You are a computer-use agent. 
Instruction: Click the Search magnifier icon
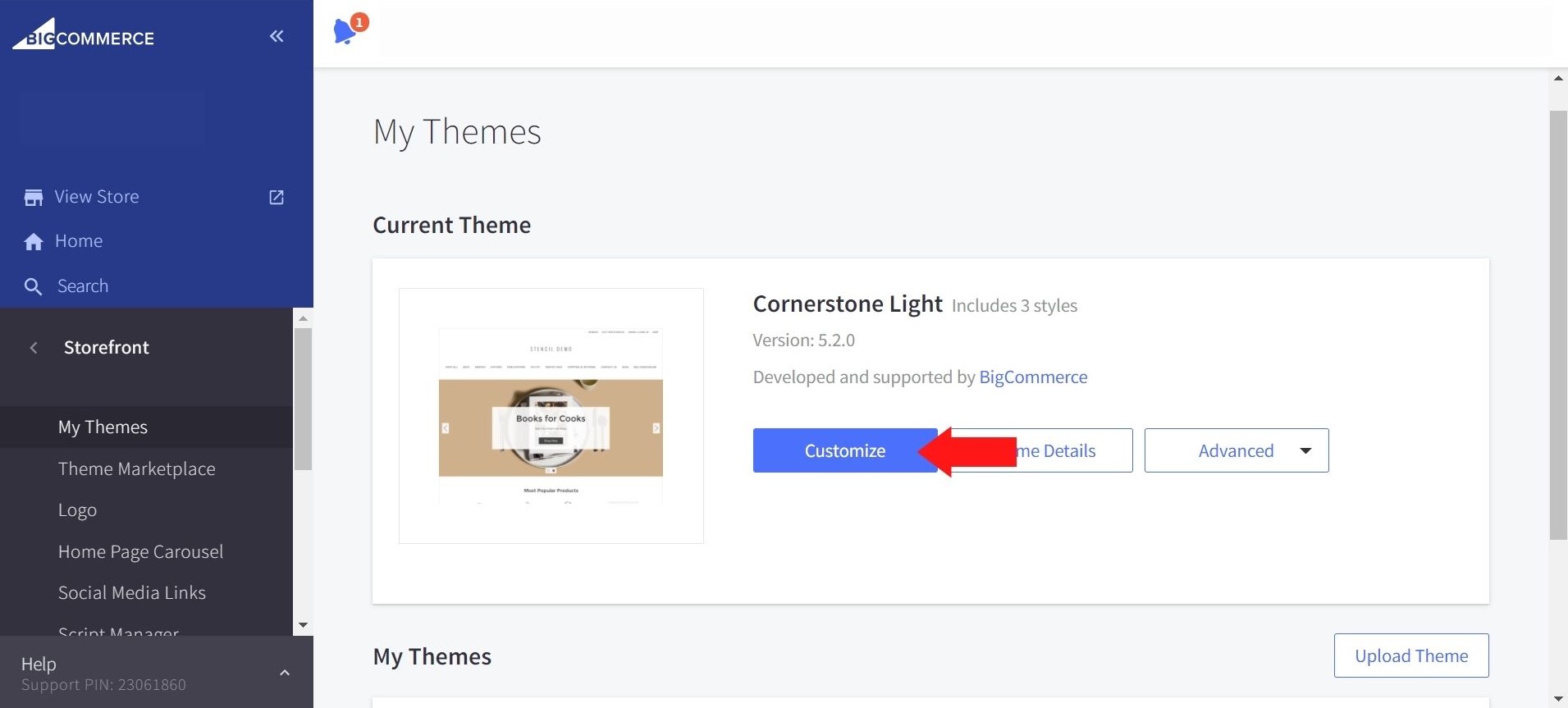34,286
